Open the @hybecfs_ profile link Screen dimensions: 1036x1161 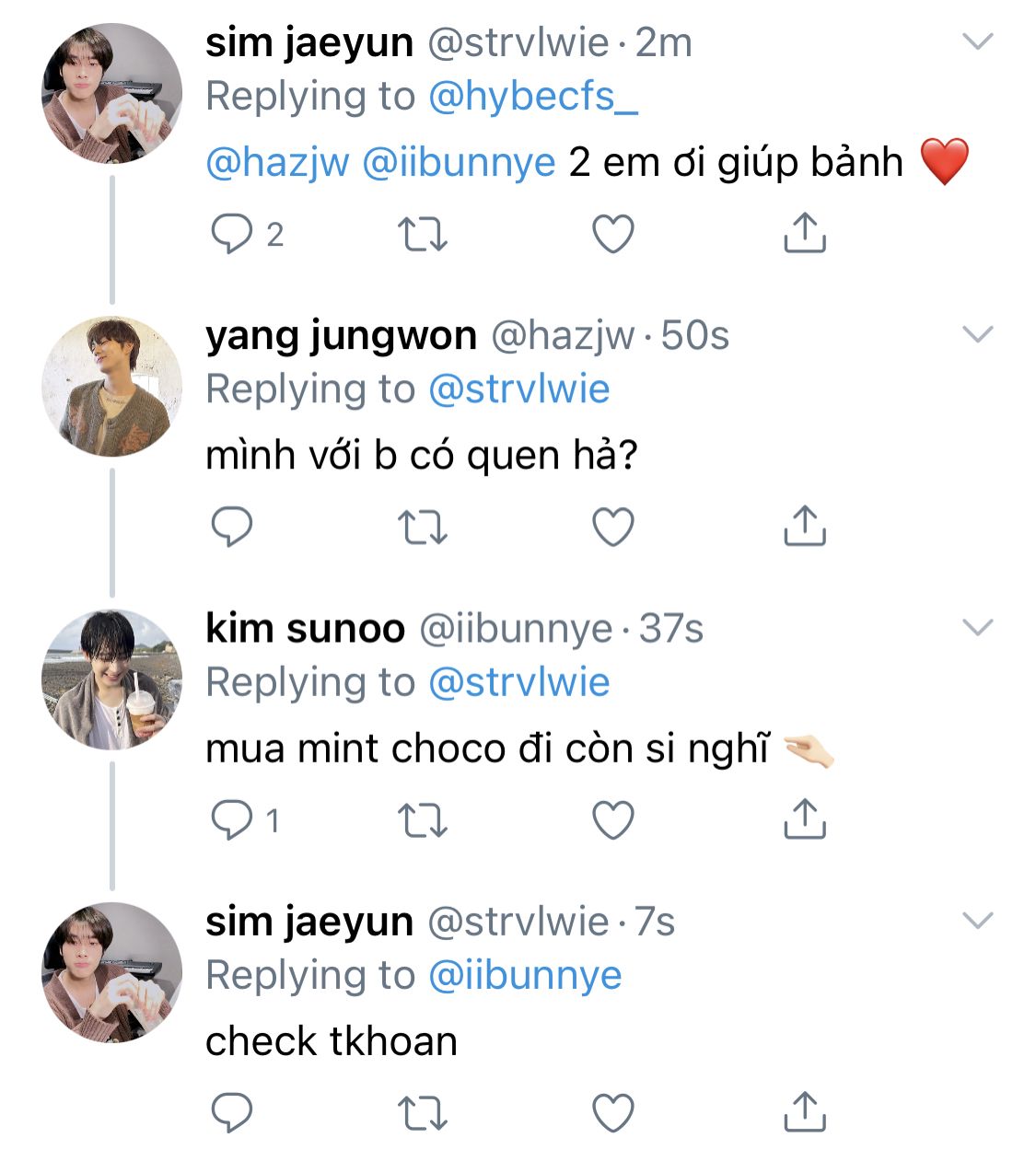click(533, 97)
